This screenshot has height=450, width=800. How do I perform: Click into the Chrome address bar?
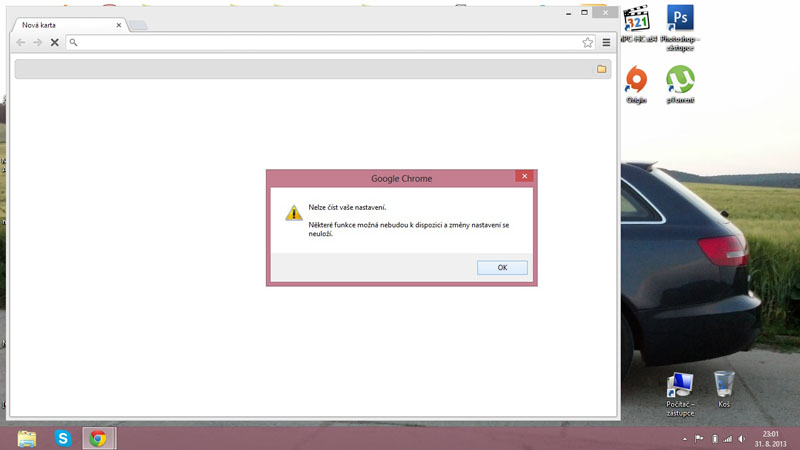(331, 42)
